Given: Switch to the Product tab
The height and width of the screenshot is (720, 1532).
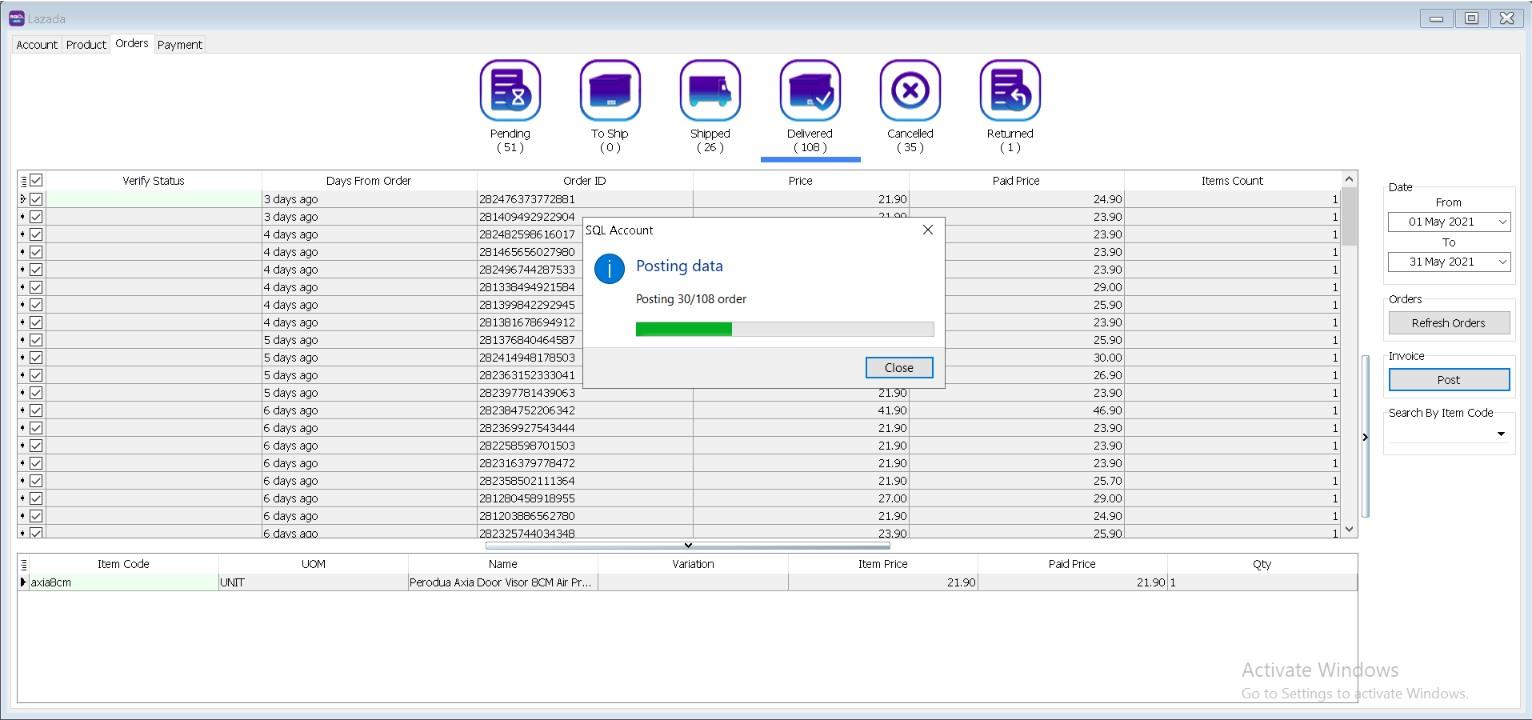Looking at the screenshot, I should (86, 45).
